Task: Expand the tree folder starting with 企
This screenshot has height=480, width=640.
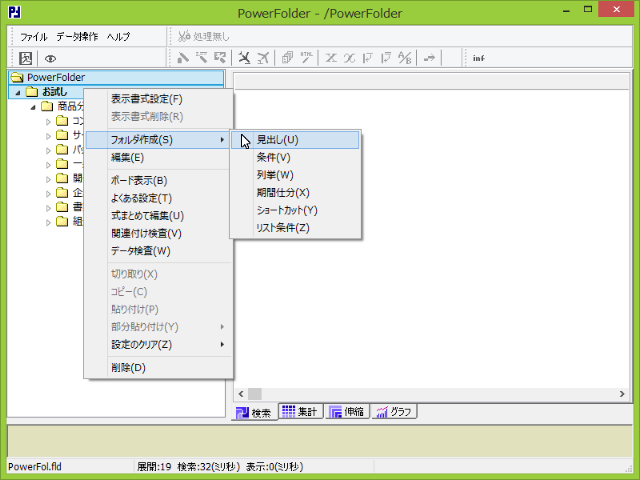Action: coord(48,193)
